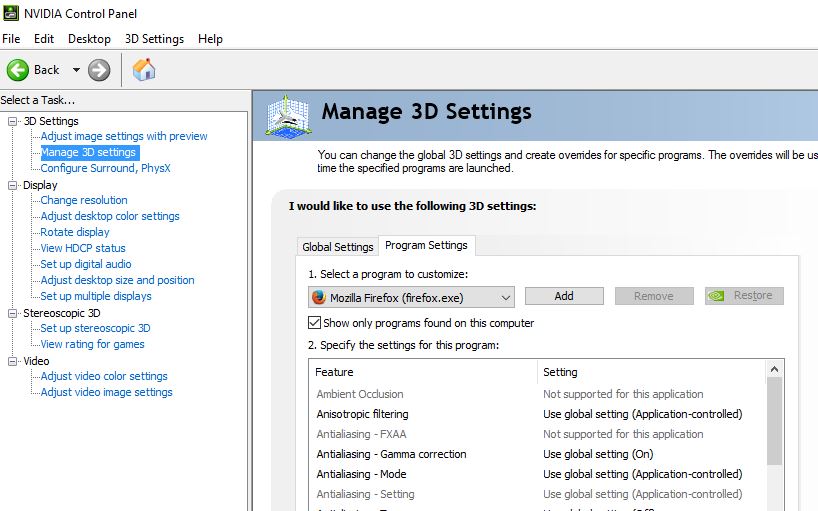
Task: Open the Help menu
Action: pos(210,39)
